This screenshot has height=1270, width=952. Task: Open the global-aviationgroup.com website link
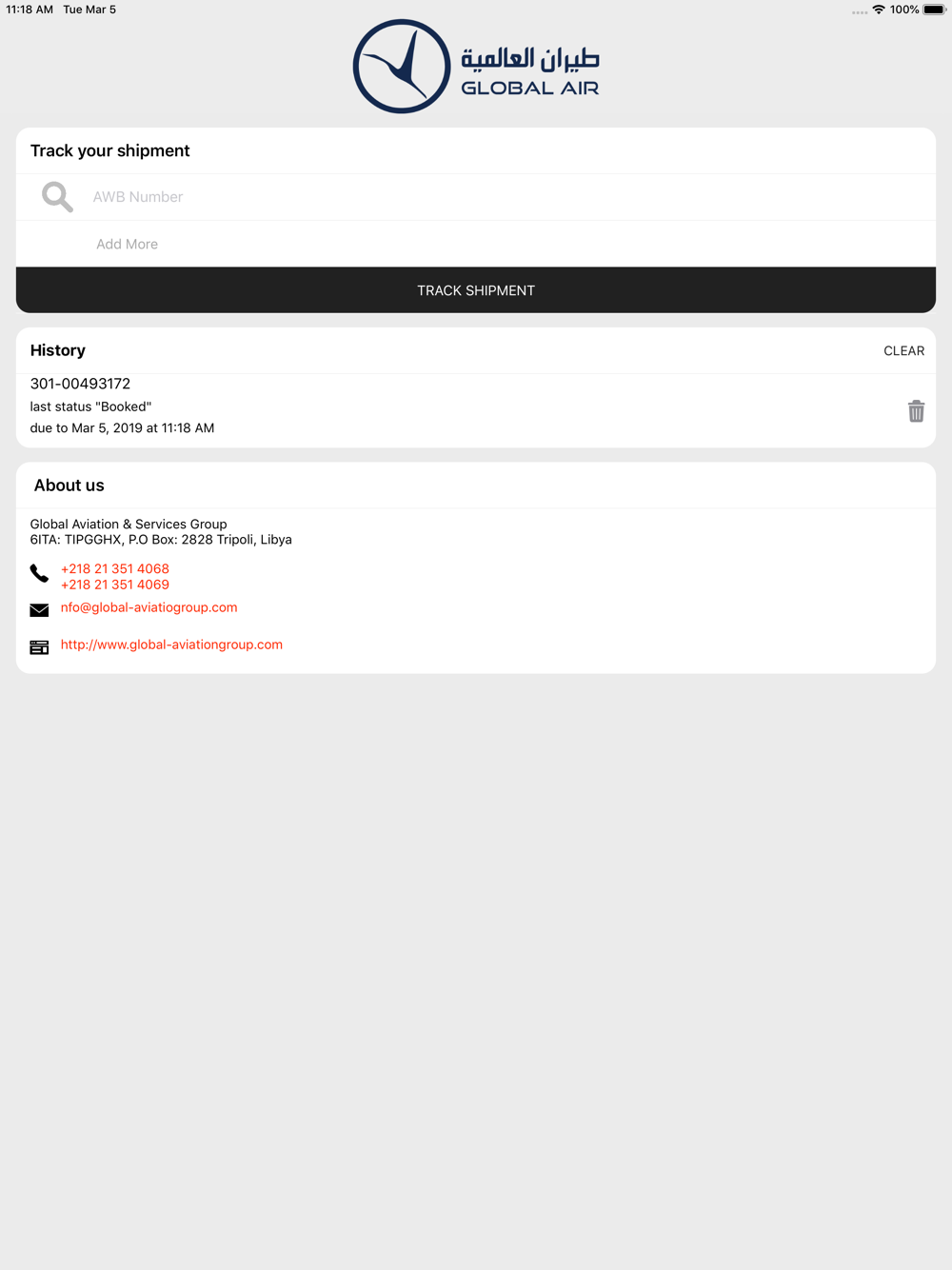(x=171, y=645)
